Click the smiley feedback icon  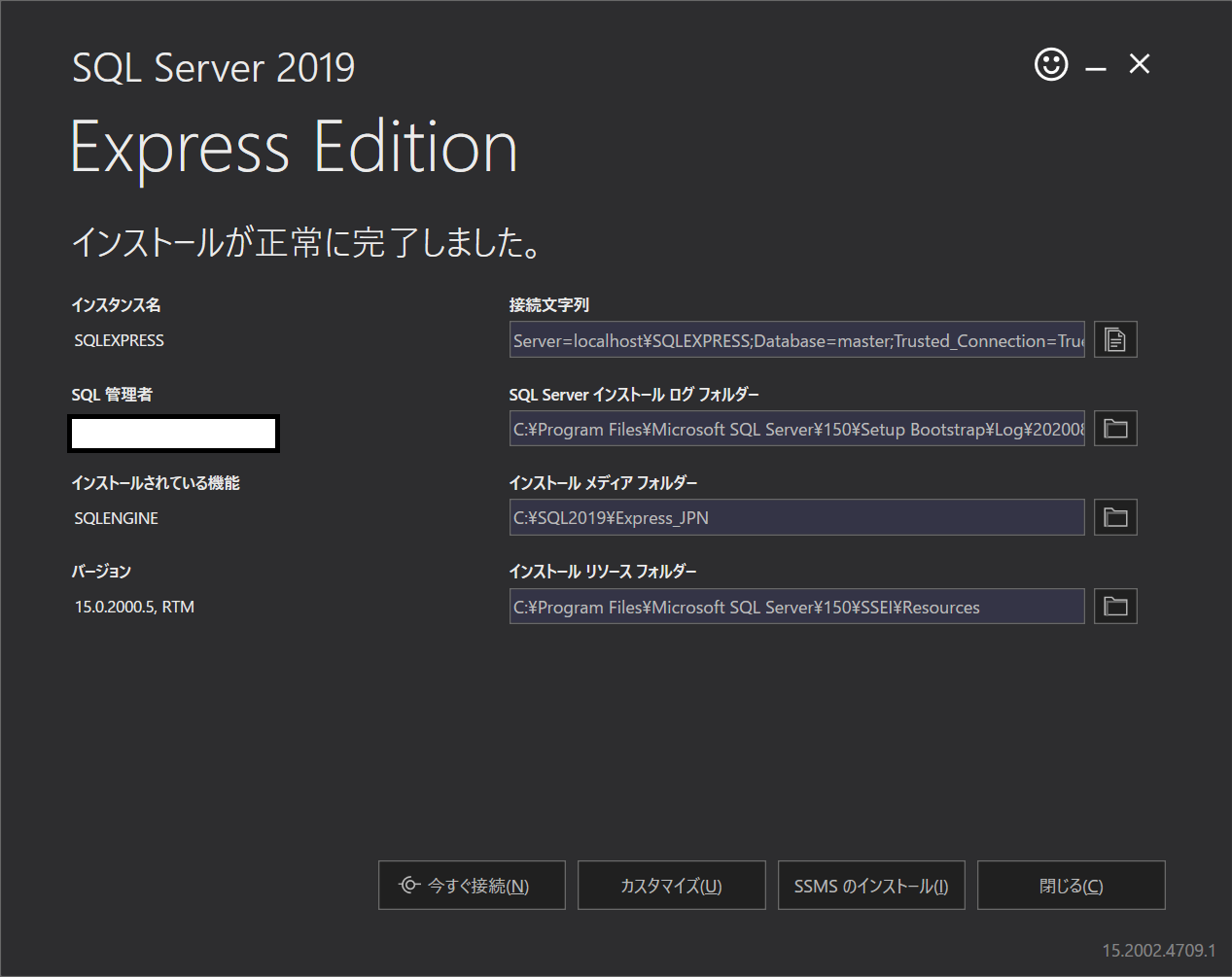click(x=1051, y=64)
